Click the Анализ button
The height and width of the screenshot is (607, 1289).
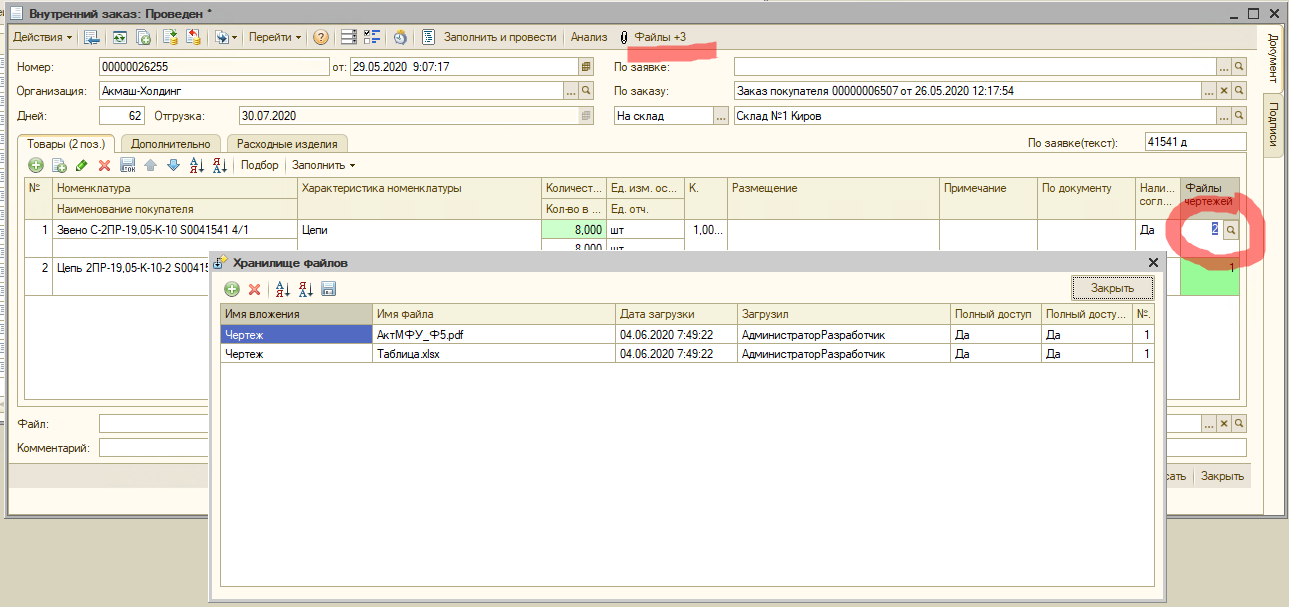[x=589, y=37]
